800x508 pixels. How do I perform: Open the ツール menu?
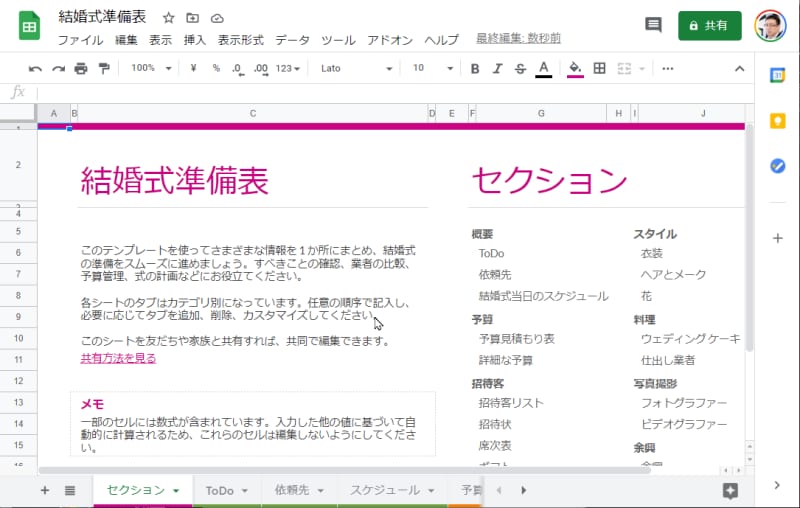click(338, 40)
